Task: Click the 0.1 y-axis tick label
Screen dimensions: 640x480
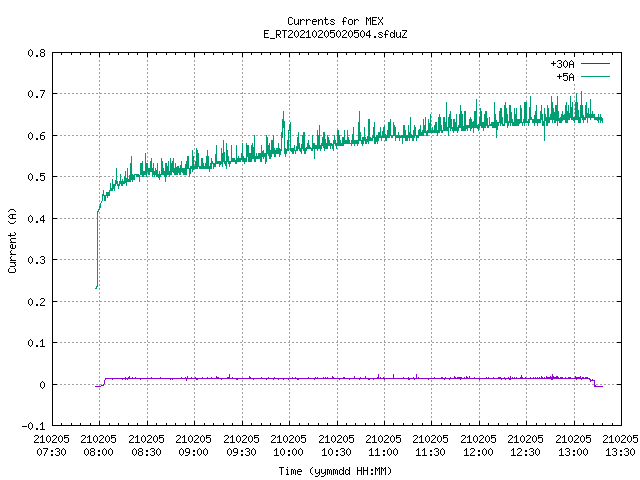Action: pos(37,343)
